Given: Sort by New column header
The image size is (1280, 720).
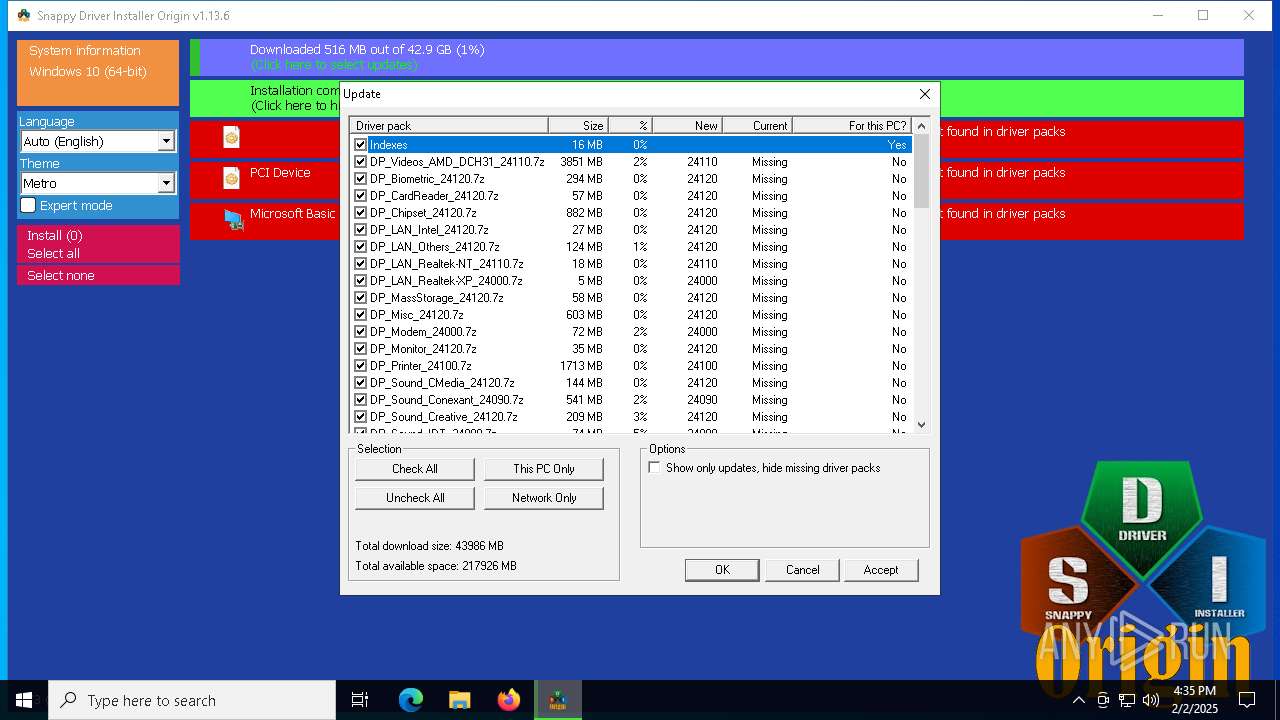Looking at the screenshot, I should [687, 125].
